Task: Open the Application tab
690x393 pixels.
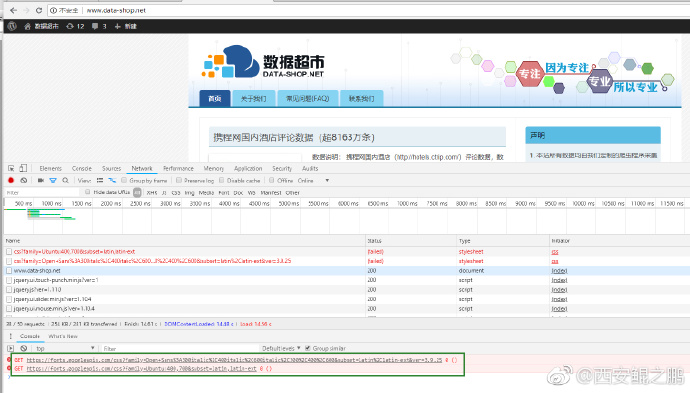Action: tap(248, 169)
